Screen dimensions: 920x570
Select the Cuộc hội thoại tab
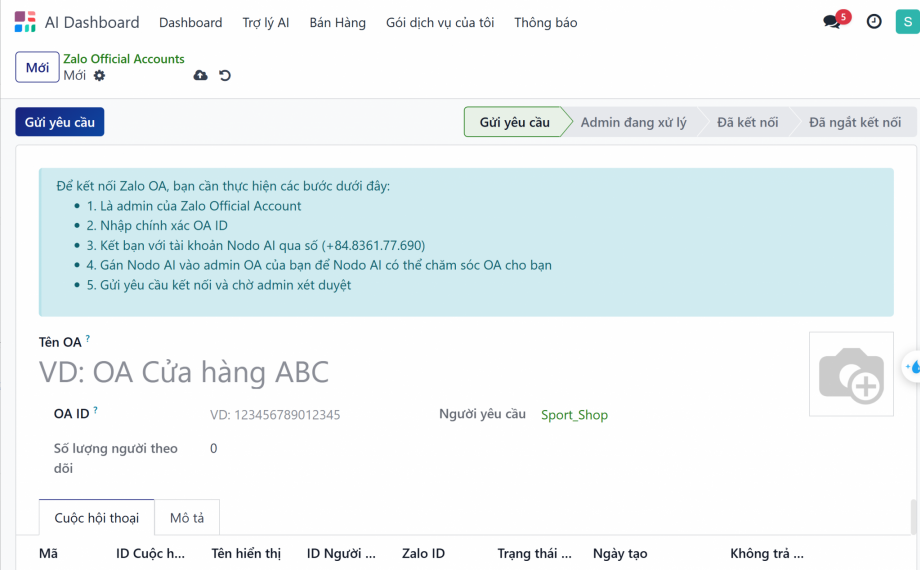pyautogui.click(x=97, y=518)
